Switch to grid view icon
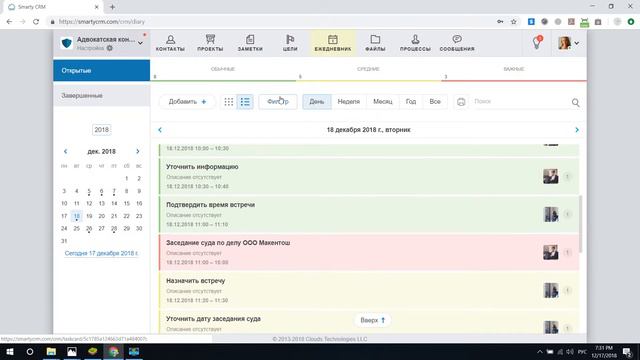 pyautogui.click(x=229, y=102)
